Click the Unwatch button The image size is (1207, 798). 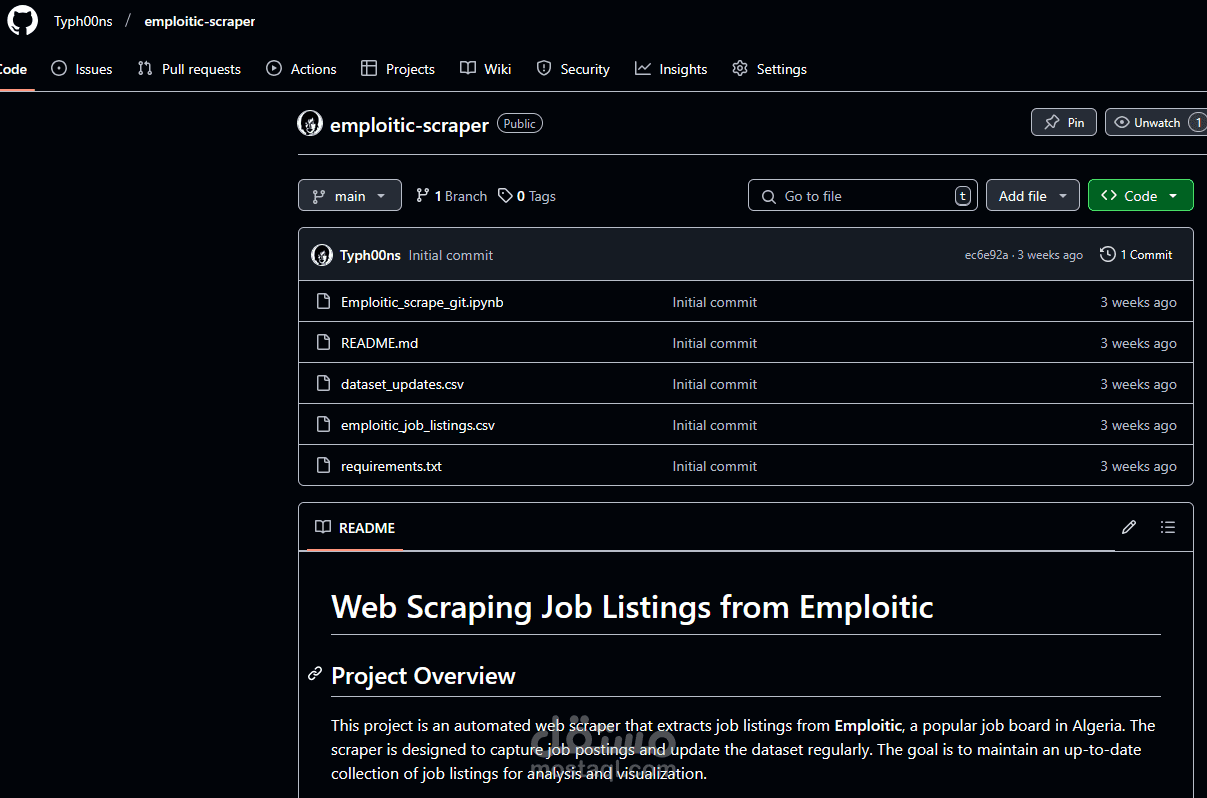[1156, 122]
